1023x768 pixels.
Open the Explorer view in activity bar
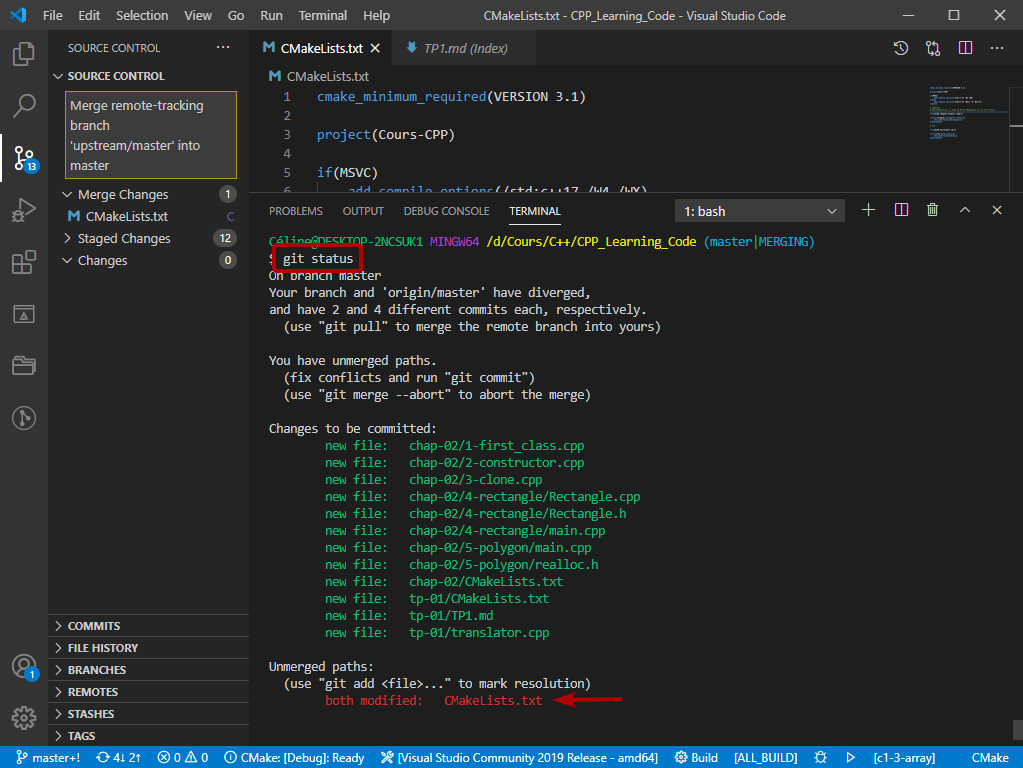point(23,54)
